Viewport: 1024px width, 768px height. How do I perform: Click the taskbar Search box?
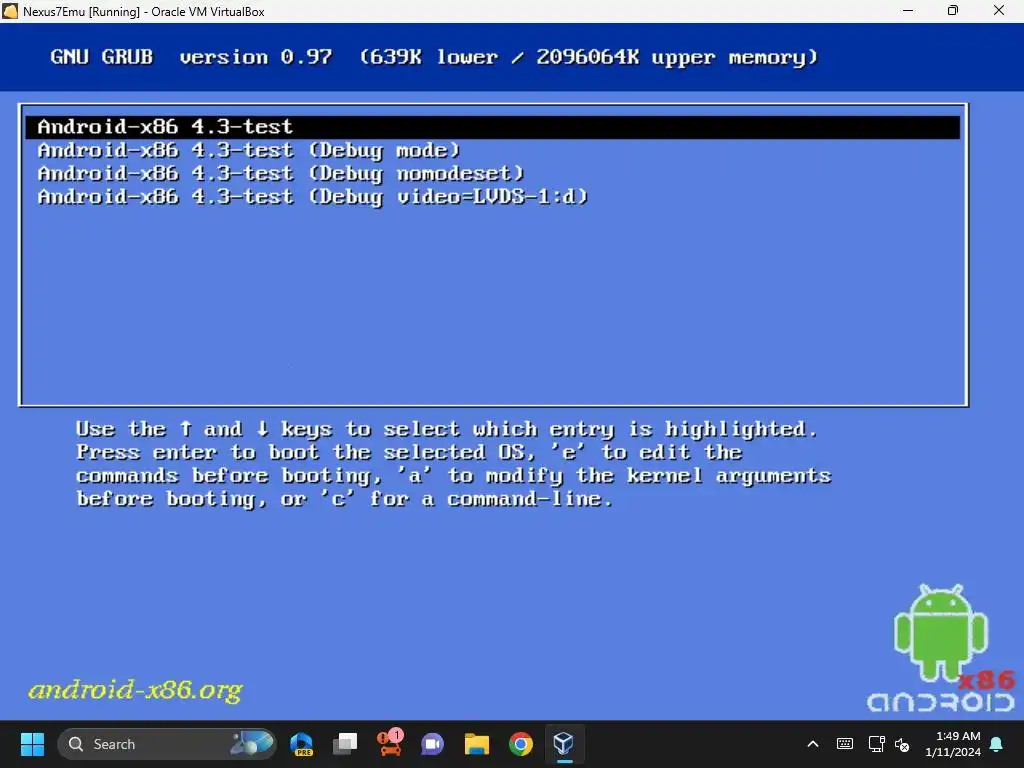point(167,744)
